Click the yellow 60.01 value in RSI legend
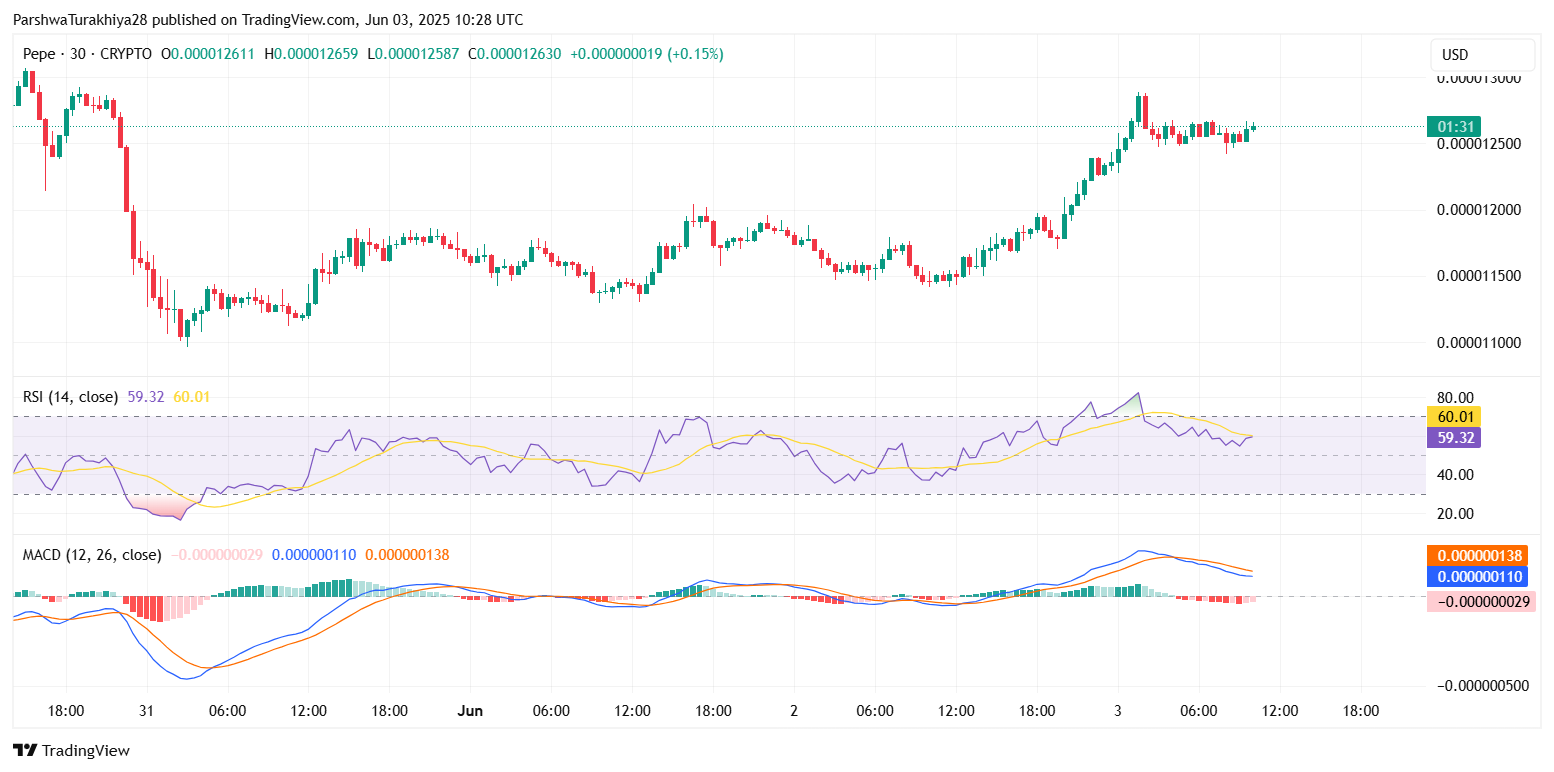 (x=192, y=397)
